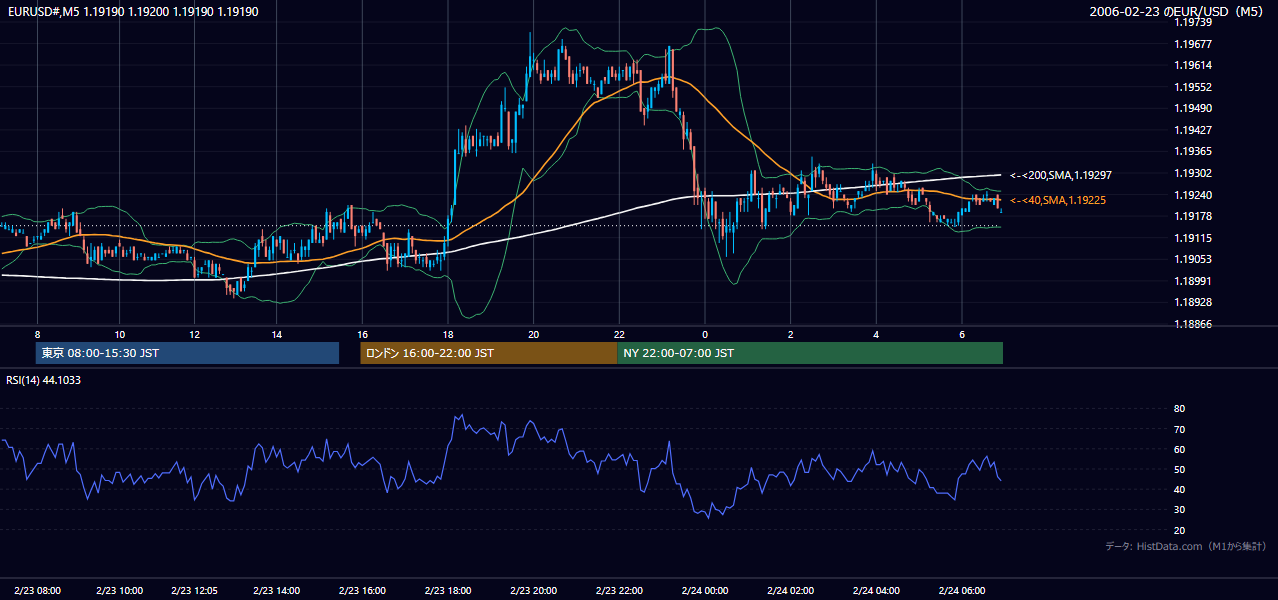1278x600 pixels.
Task: Click the 2/24 00:00 bottom time label
Action: click(705, 590)
